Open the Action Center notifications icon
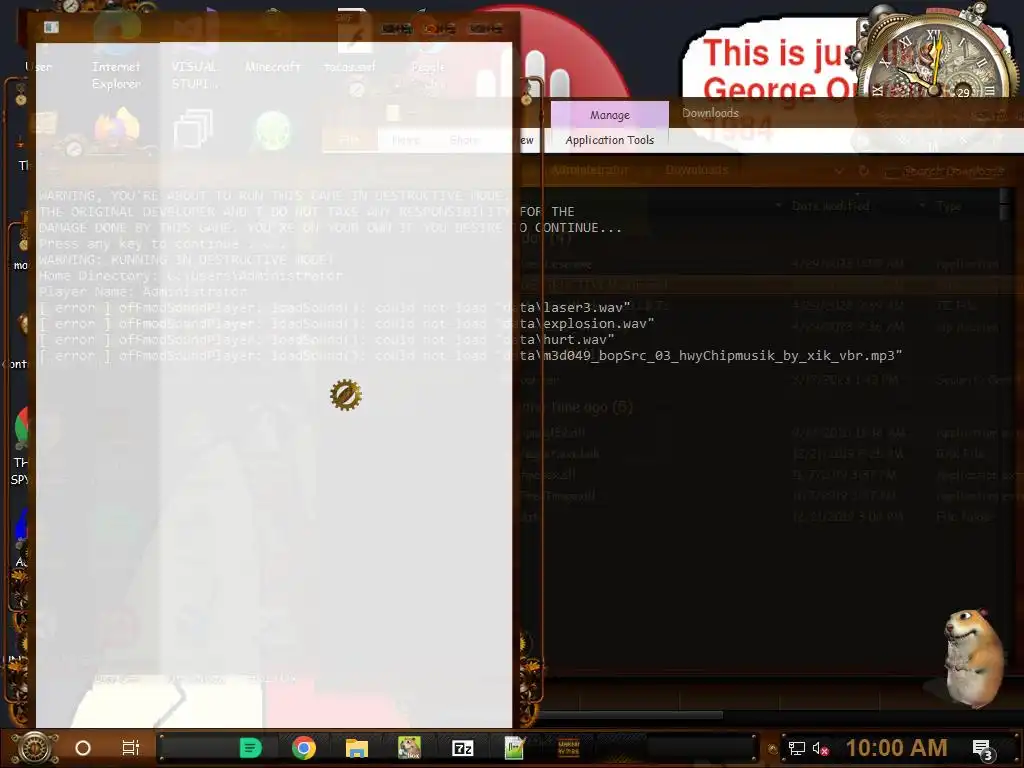This screenshot has height=768, width=1024. [983, 749]
